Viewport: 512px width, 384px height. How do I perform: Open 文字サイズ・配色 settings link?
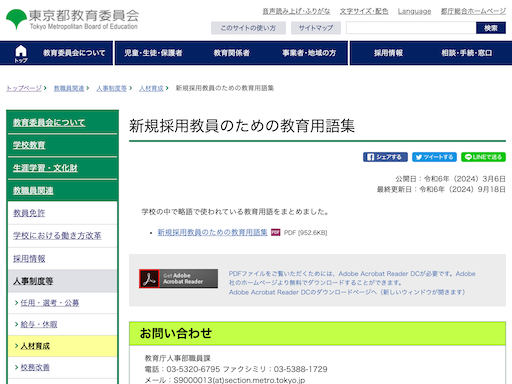[364, 11]
